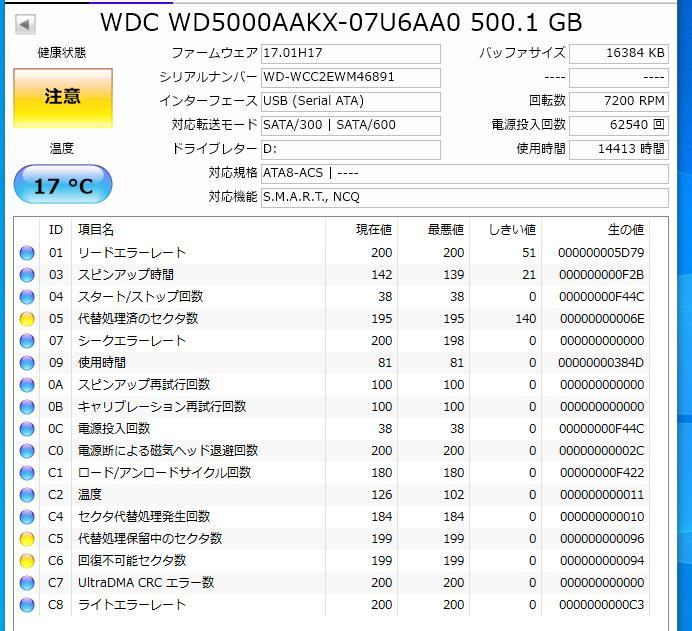The width and height of the screenshot is (692, 631).
Task: Click the raw value 000000000096
Action: (602, 539)
